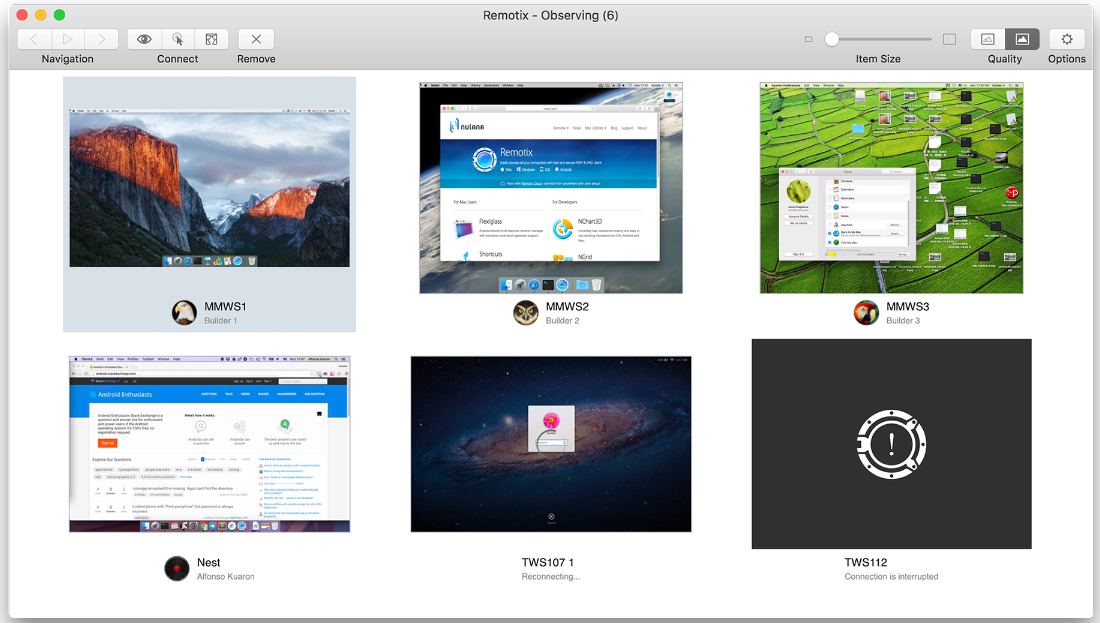Select the Nest thumbnail showing Android Enthusiasts

coord(210,444)
